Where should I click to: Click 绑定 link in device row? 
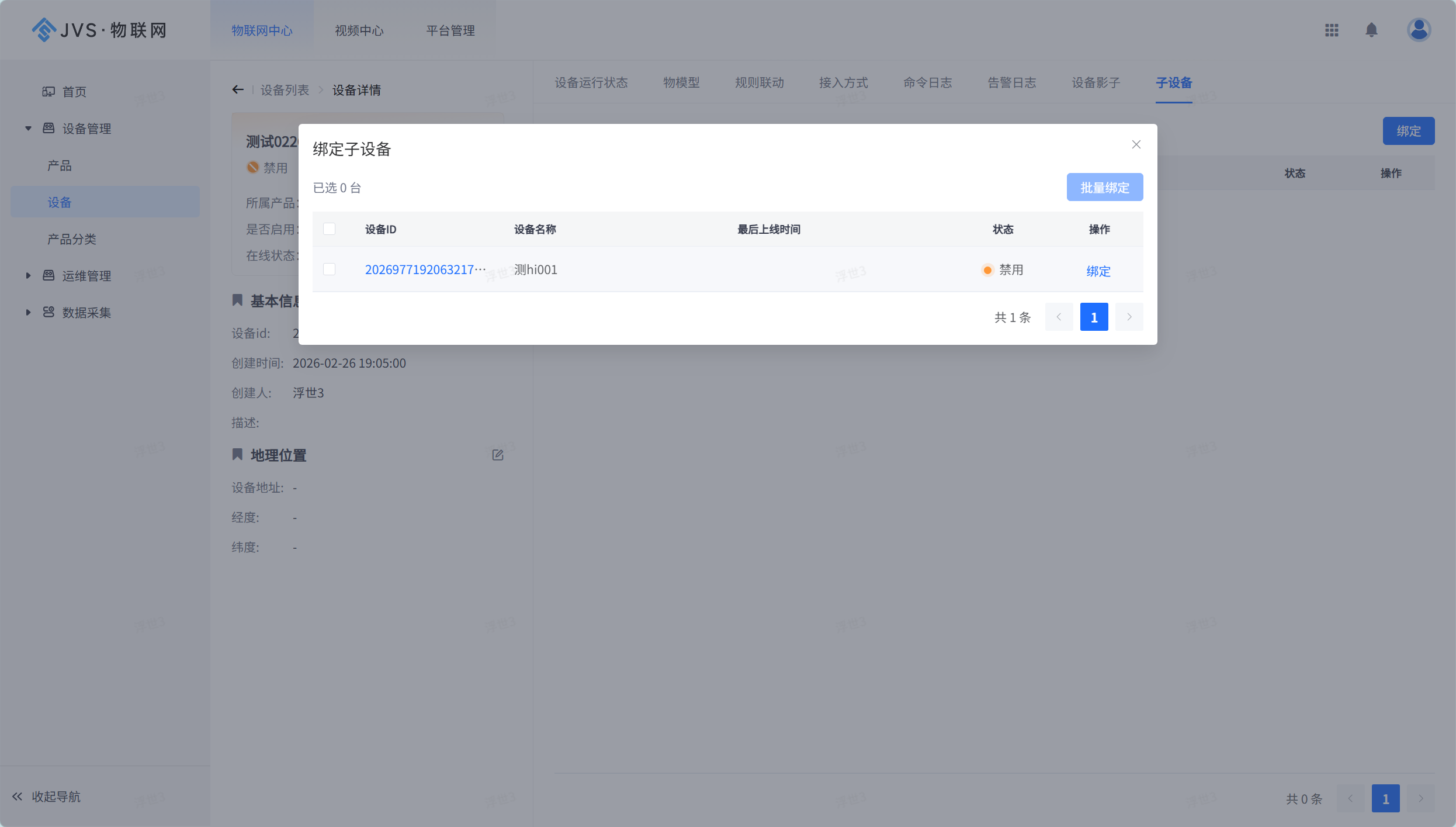pyautogui.click(x=1098, y=271)
